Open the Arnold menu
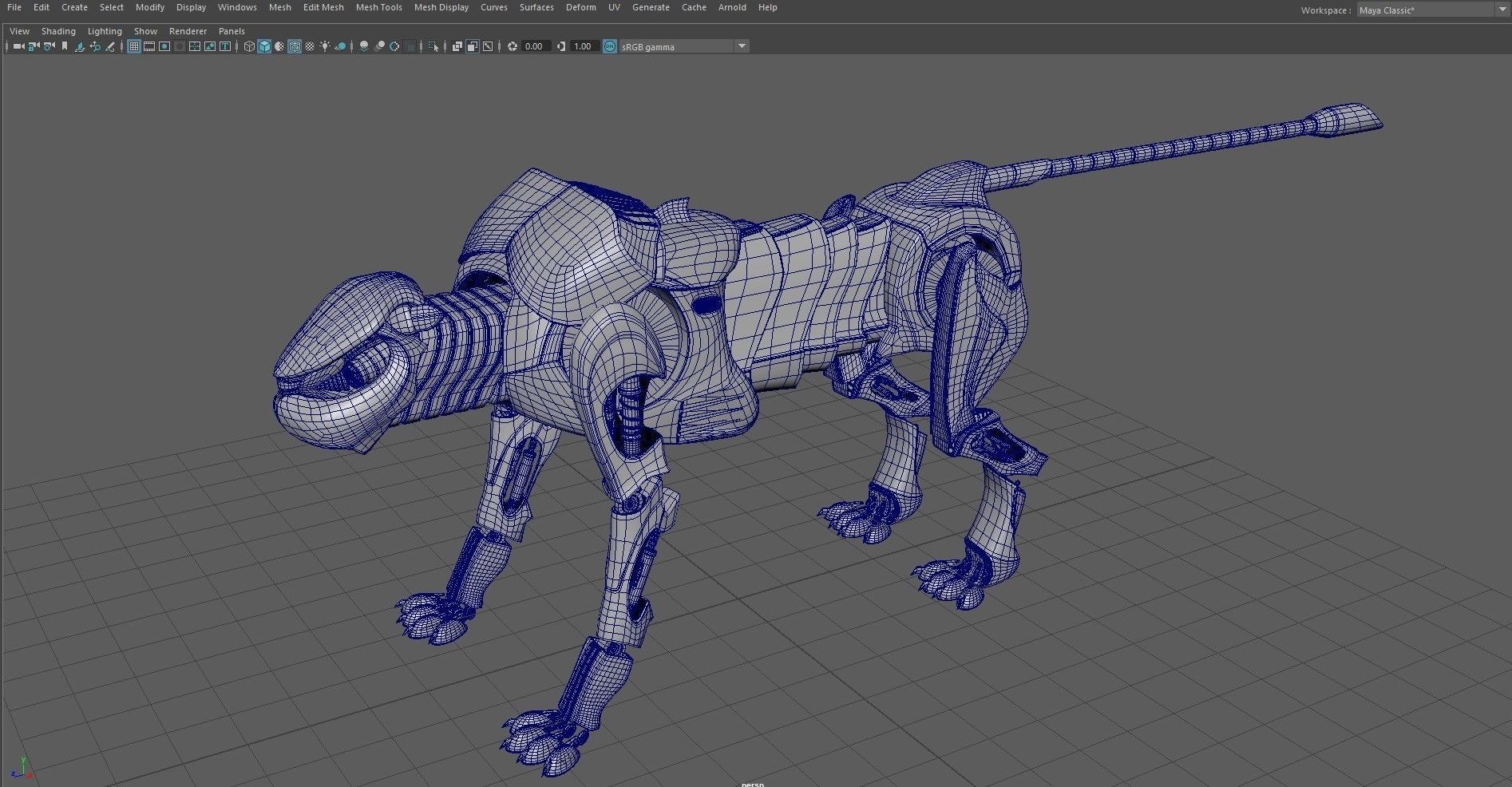The height and width of the screenshot is (787, 1512). tap(732, 7)
